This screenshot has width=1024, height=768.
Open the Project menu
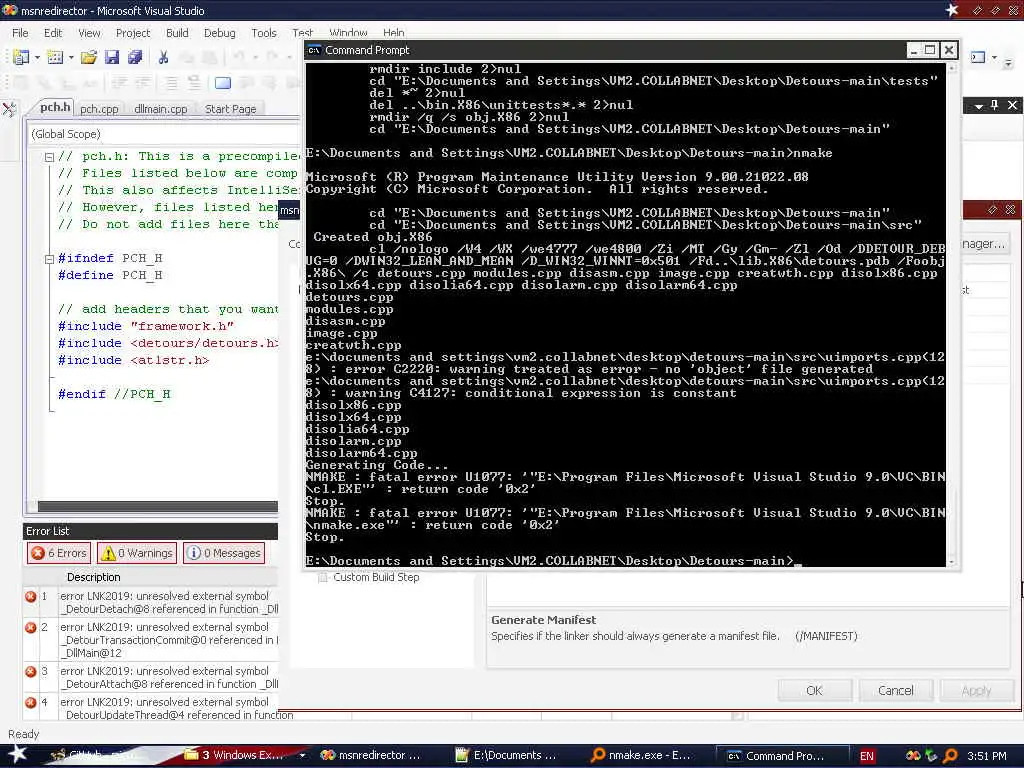click(133, 33)
